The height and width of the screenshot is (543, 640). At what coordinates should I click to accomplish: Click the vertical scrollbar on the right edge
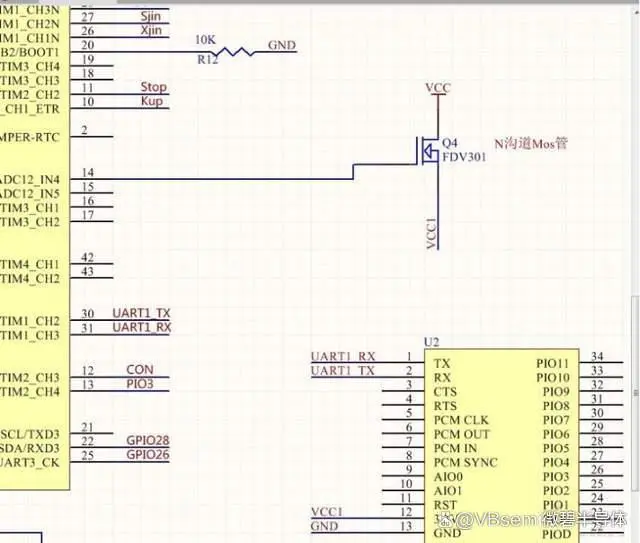coord(635,394)
